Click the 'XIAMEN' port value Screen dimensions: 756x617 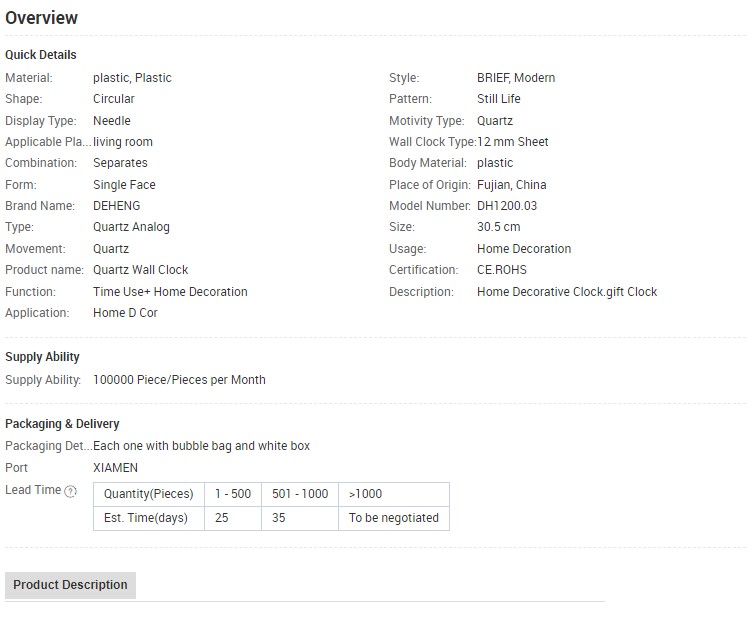pyautogui.click(x=116, y=468)
